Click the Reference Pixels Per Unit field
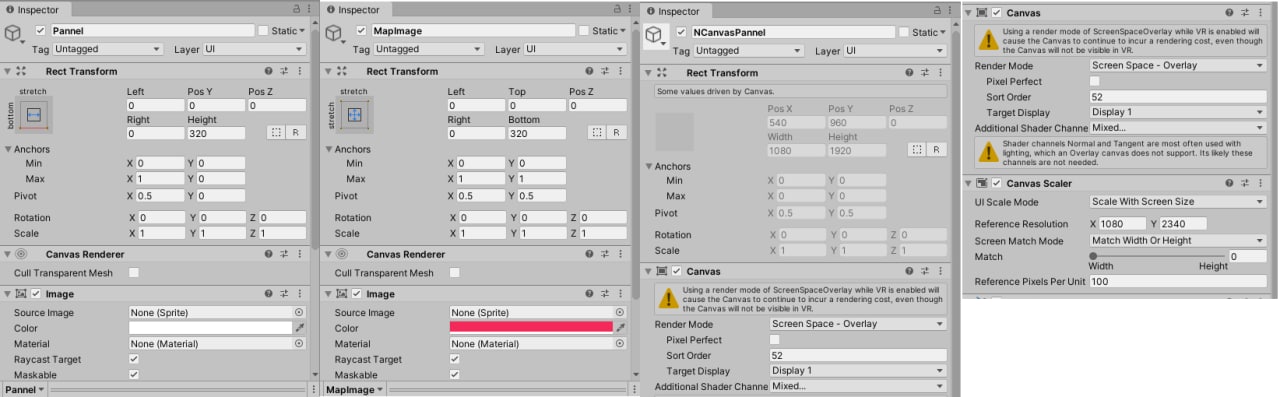Viewport: 1280px width, 397px height. click(x=1177, y=282)
